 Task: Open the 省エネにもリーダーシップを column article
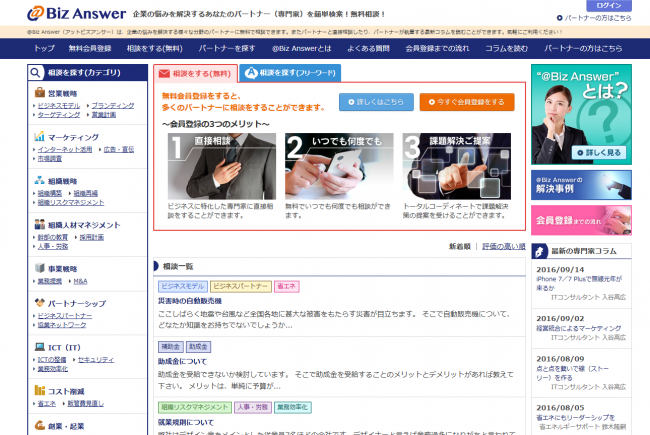pyautogui.click(x=575, y=417)
